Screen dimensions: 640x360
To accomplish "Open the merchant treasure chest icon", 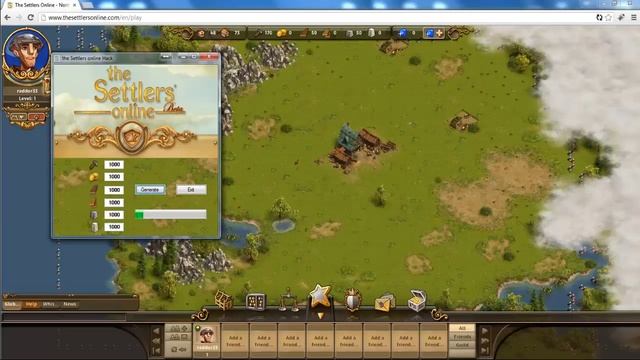I will [417, 301].
